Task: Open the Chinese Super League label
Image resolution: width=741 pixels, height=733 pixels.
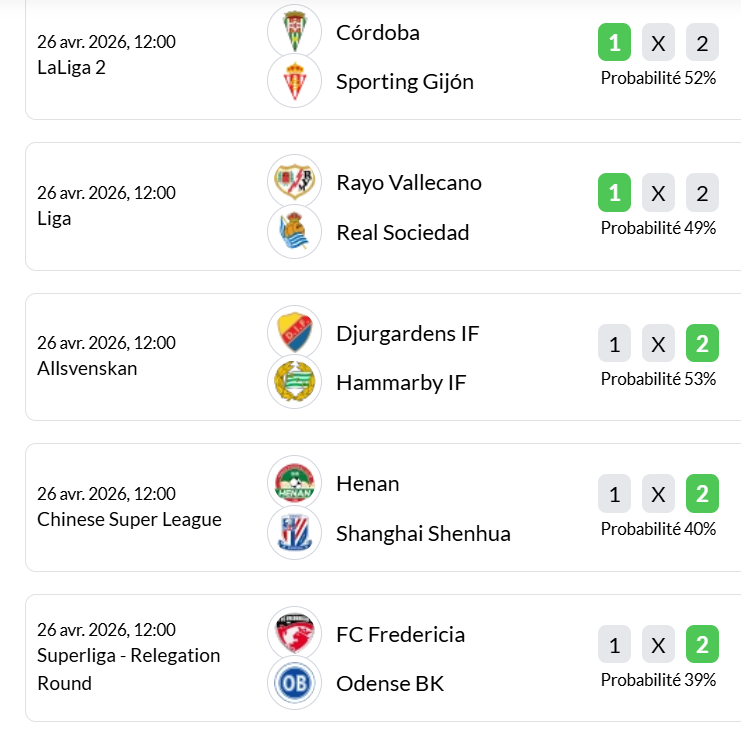Action: 129,519
